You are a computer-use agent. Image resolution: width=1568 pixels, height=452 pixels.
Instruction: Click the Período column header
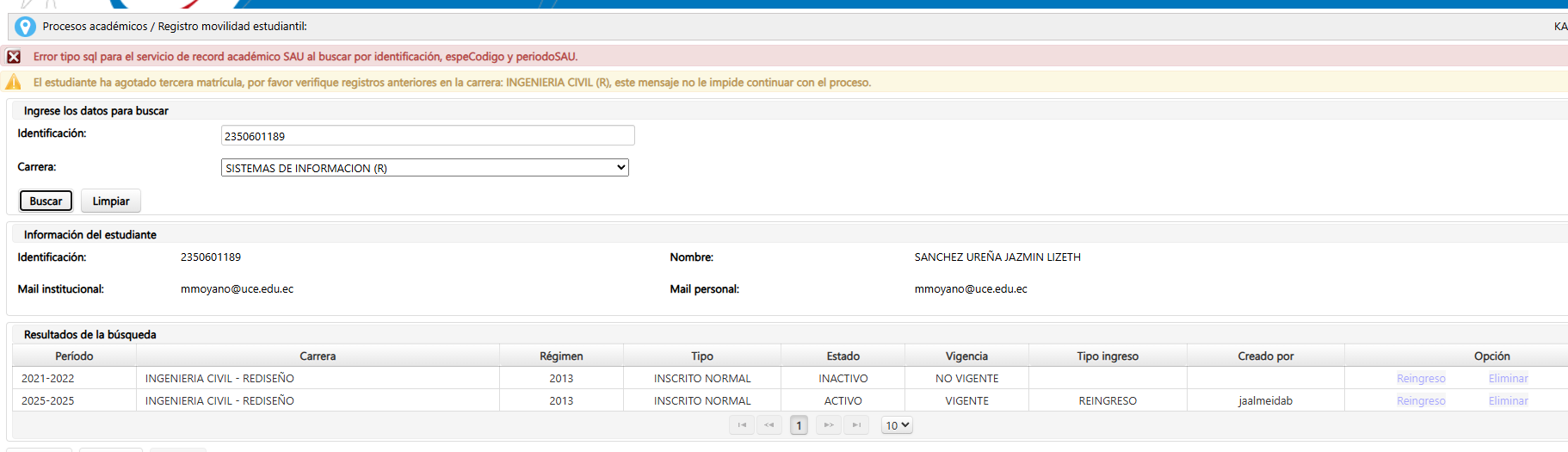click(x=74, y=356)
